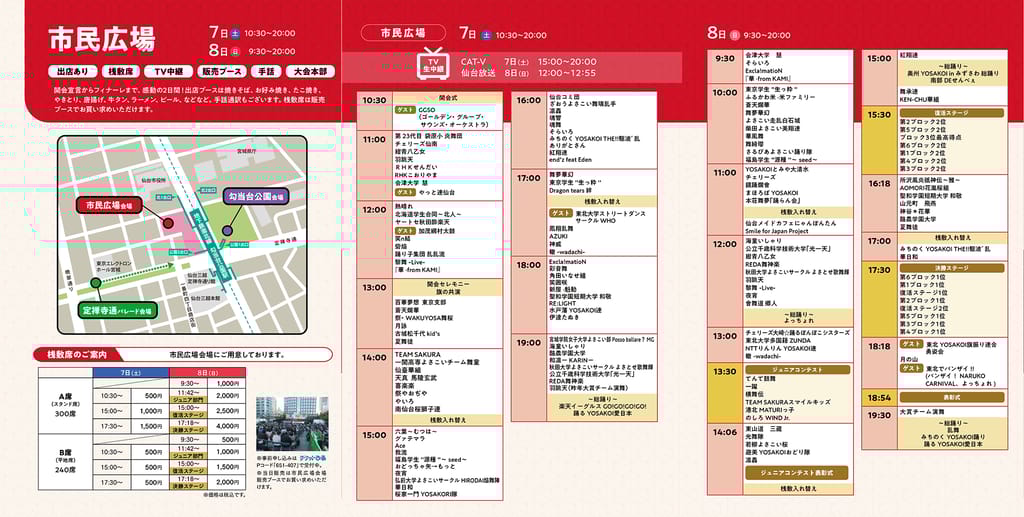The height and width of the screenshot is (517, 1024).
Task: Click the A席 300席 row header
Action: 65,405
